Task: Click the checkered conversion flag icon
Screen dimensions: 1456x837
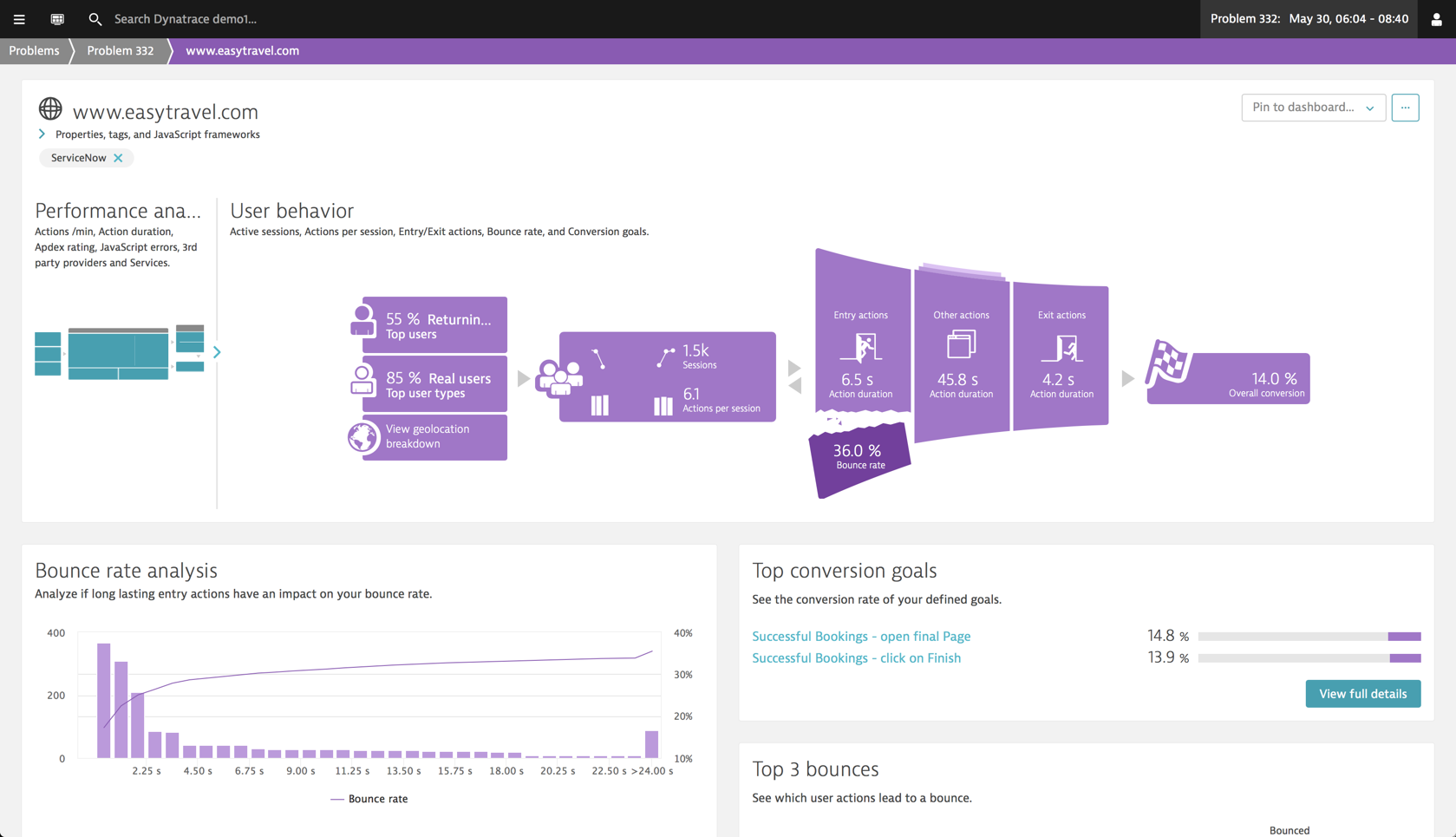Action: pos(1168,363)
